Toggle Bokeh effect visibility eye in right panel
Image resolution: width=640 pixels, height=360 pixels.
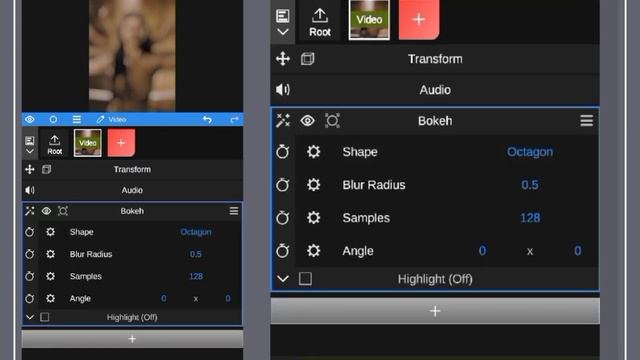point(307,121)
